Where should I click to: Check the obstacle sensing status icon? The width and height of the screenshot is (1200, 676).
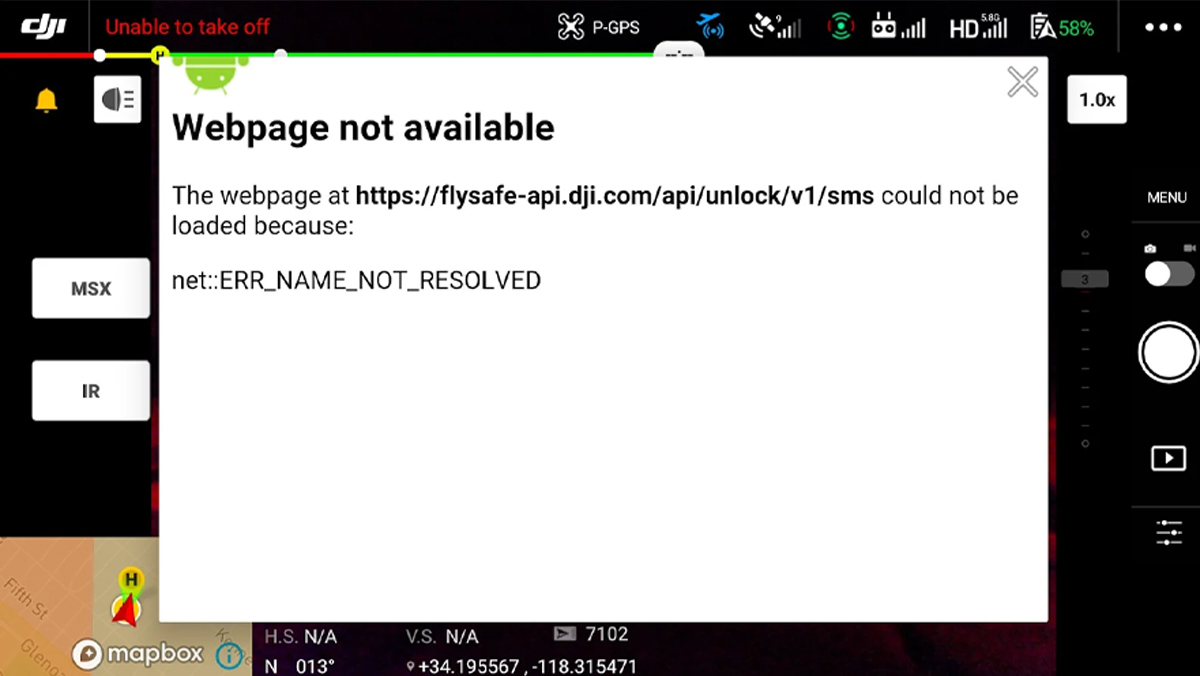click(711, 27)
